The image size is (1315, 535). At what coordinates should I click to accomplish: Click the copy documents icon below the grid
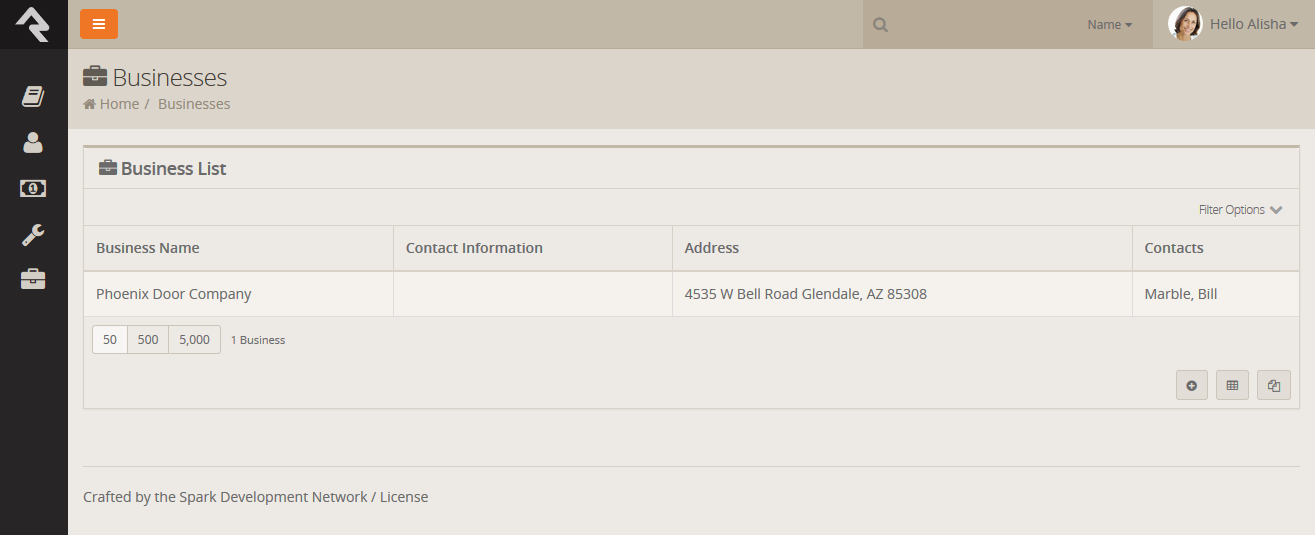click(x=1273, y=385)
